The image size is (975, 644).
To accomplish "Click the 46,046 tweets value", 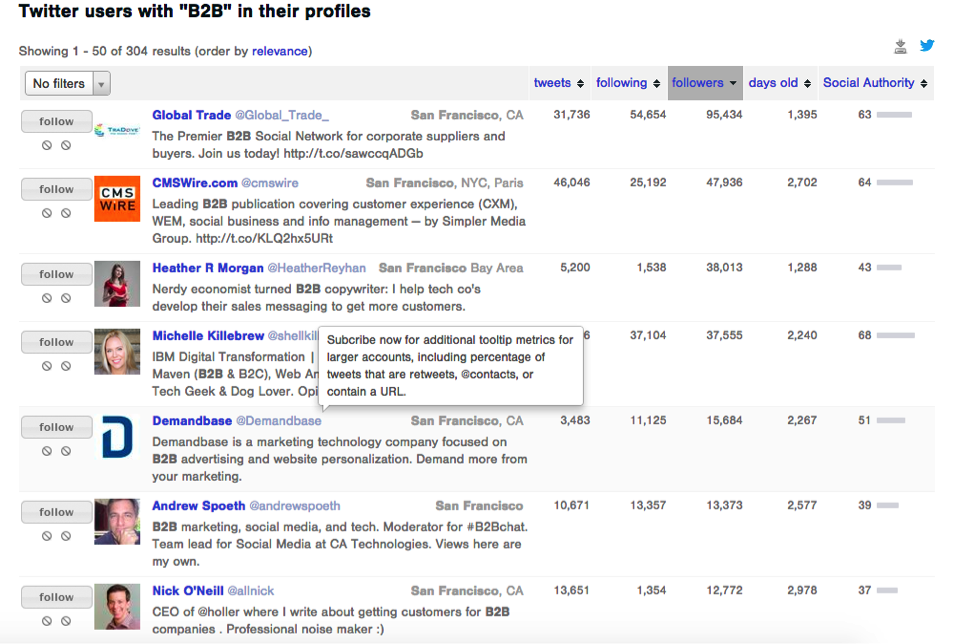I will (x=571, y=183).
